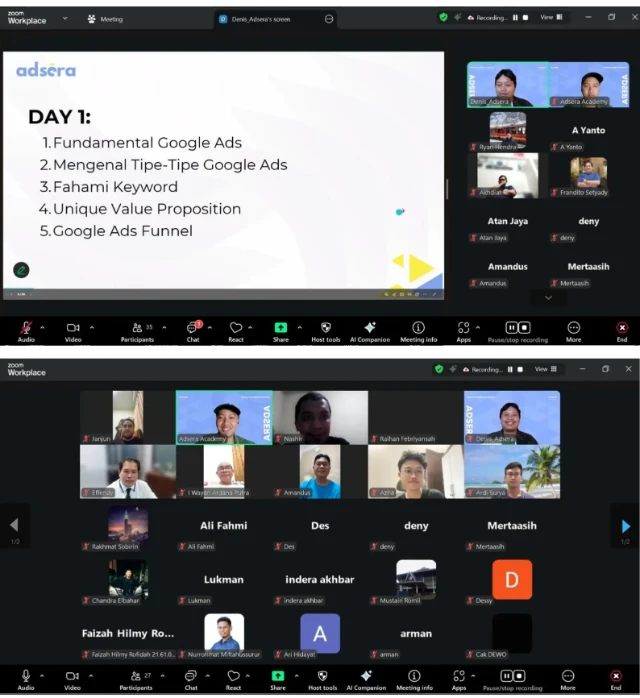This screenshot has height=698, width=640.
Task: Open Meeting info in bottom window
Action: pos(414,680)
